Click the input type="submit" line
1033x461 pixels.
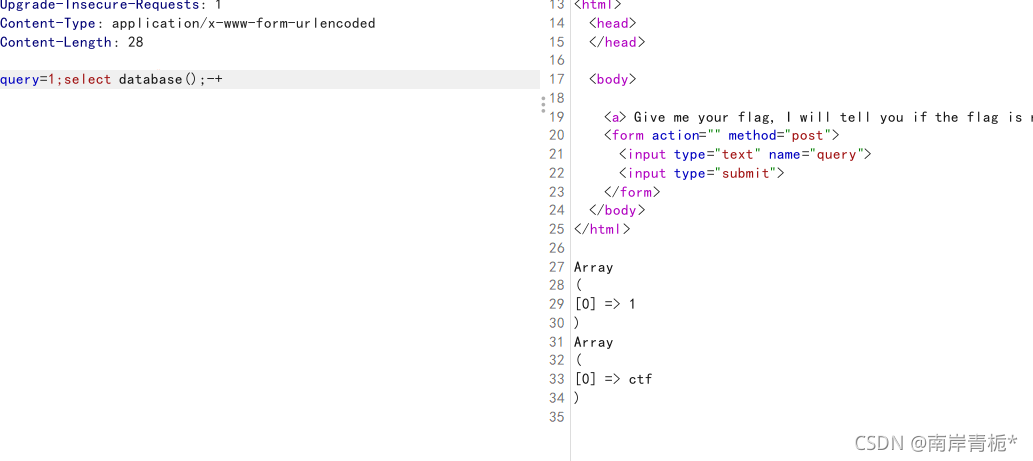pos(702,173)
